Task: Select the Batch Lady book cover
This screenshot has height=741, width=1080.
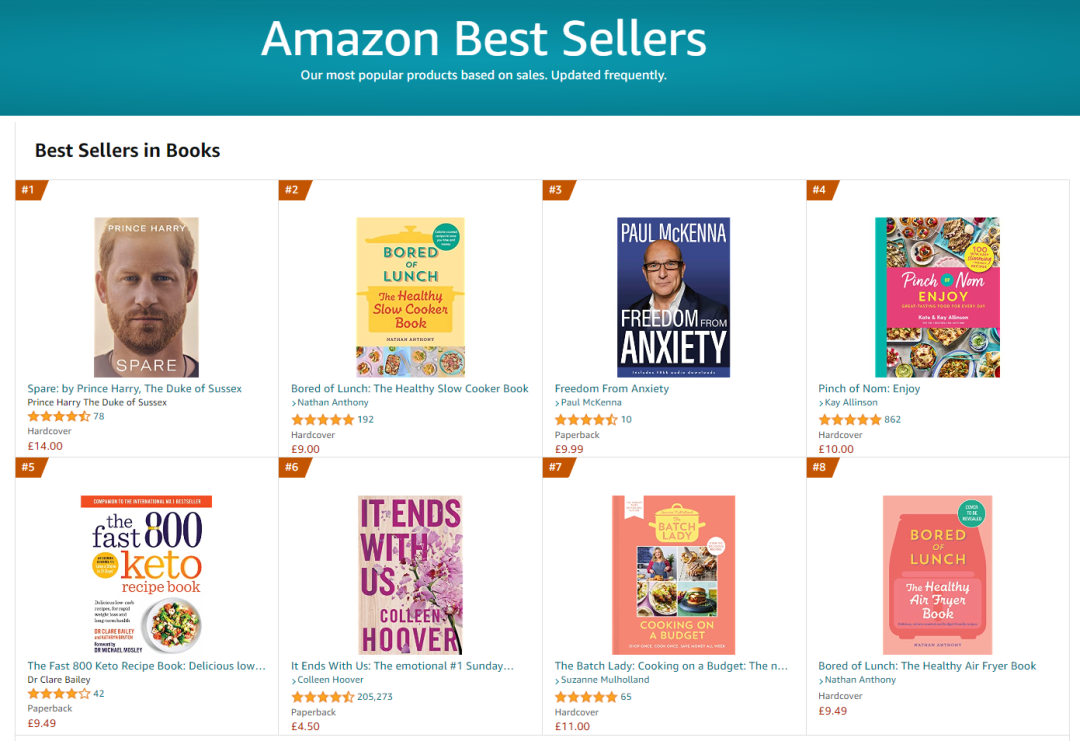Action: pos(673,575)
